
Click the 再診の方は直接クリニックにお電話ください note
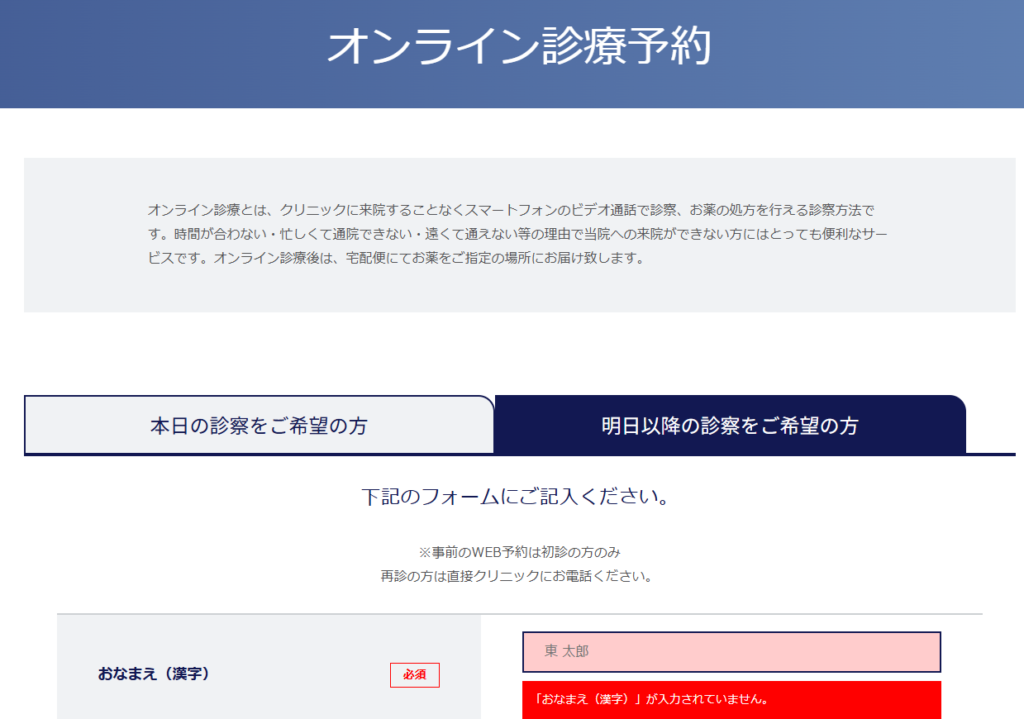[516, 576]
